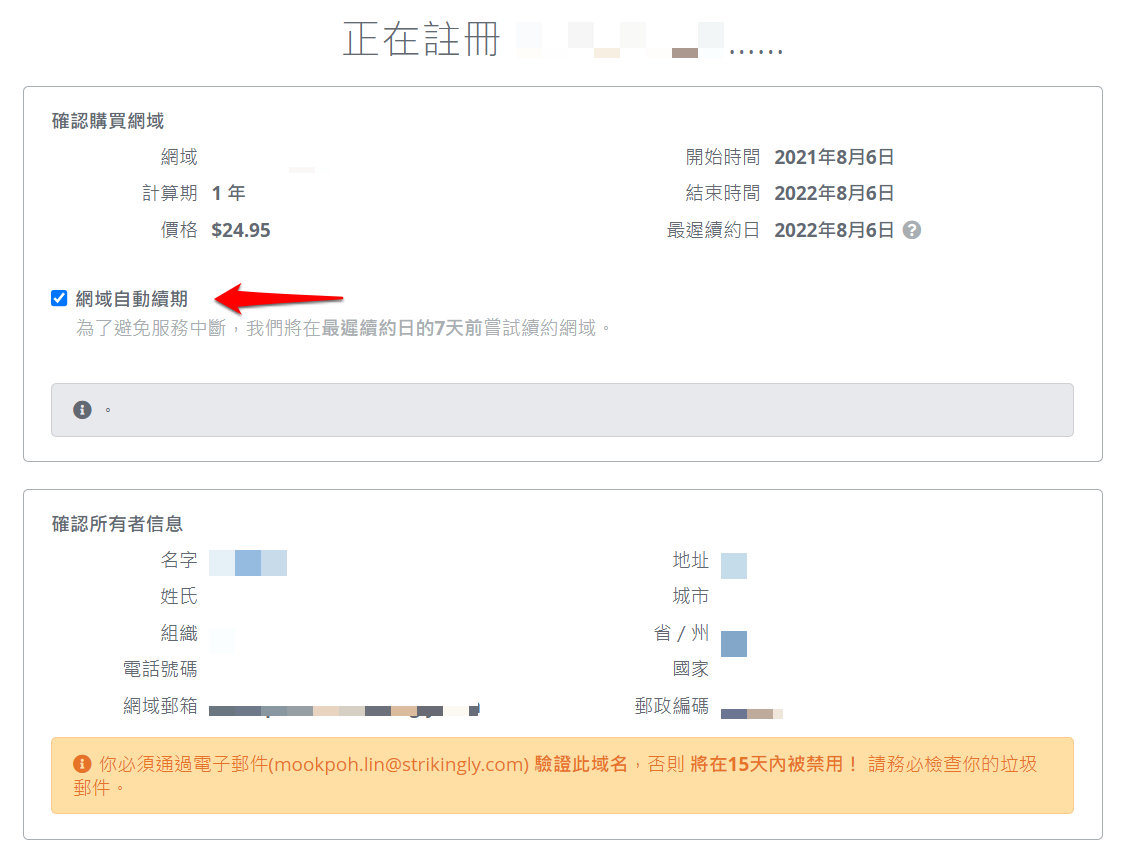This screenshot has width=1127, height=858.
Task: Click the 正在註冊 page title
Action: [421, 39]
